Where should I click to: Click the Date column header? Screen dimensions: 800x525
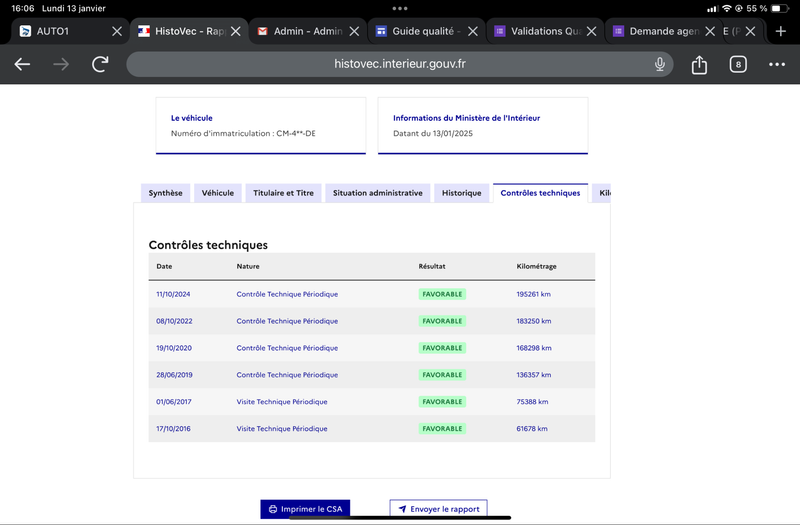tap(164, 266)
